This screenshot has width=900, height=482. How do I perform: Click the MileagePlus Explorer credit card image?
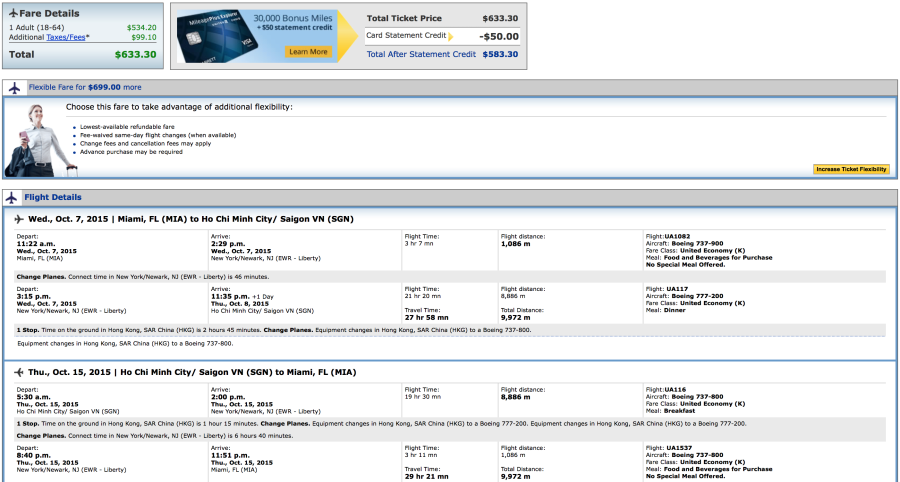(x=216, y=38)
